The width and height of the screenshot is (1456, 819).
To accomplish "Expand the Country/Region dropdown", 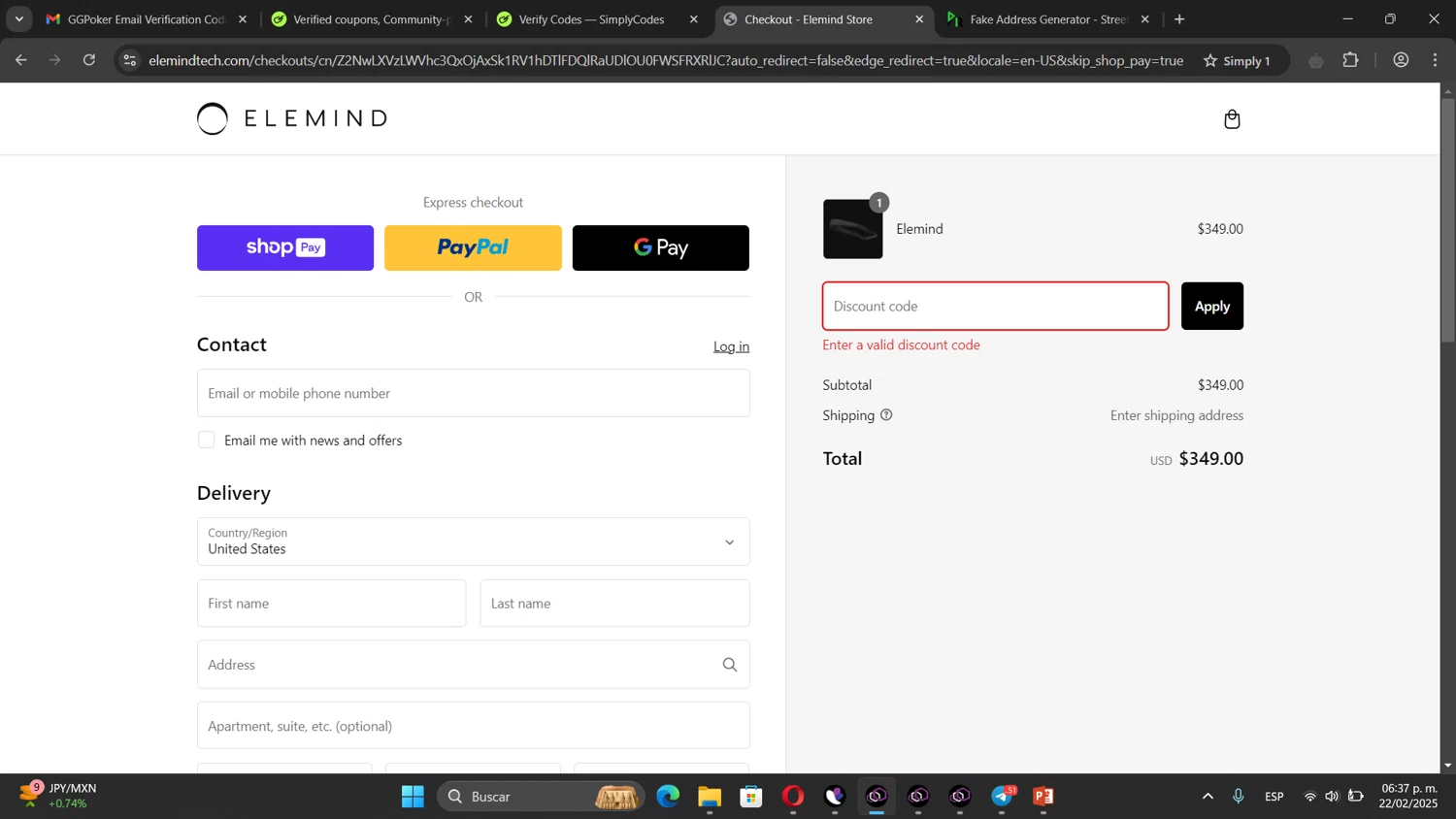I will [473, 541].
